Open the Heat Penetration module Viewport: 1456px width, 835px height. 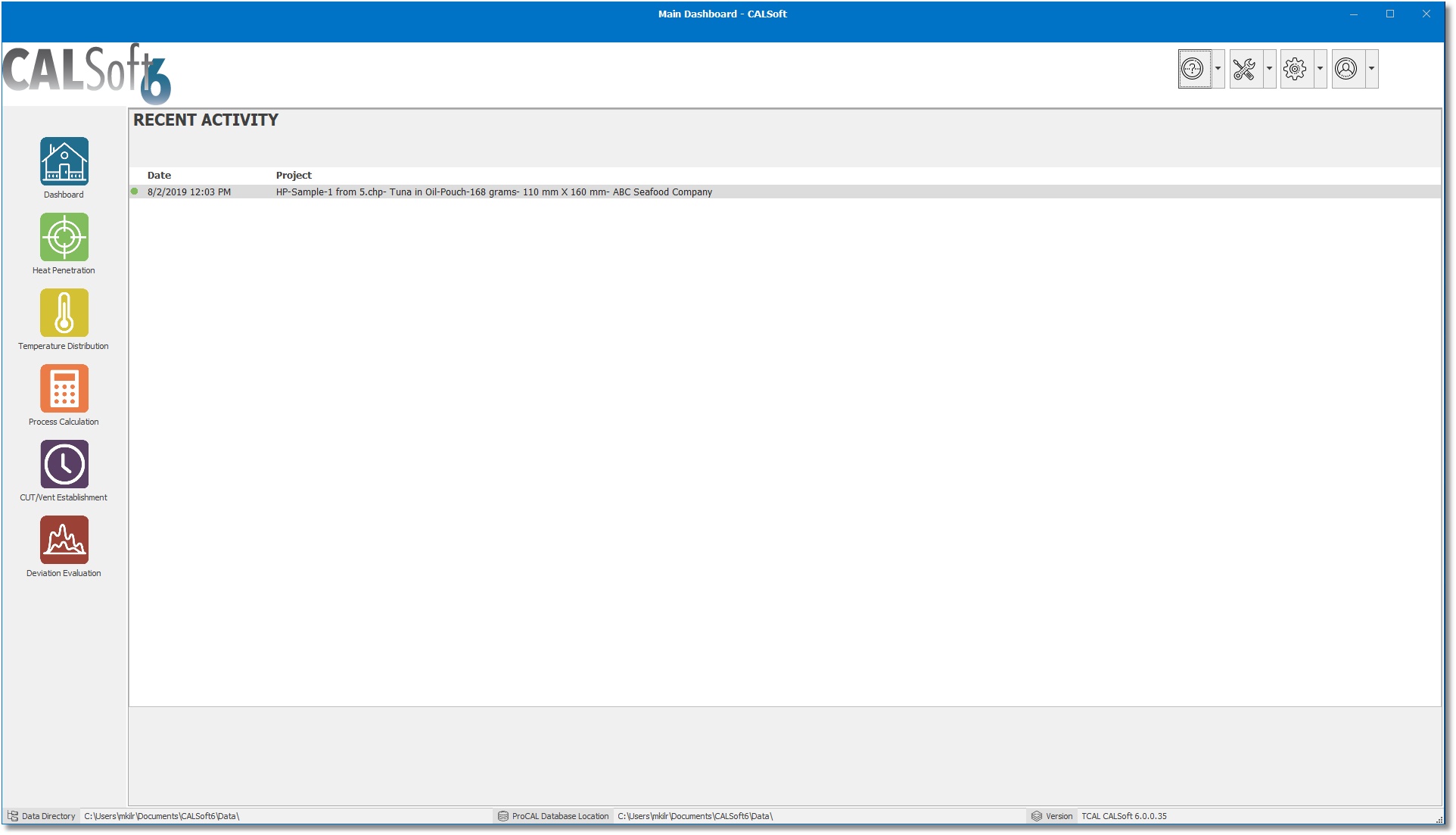(64, 236)
